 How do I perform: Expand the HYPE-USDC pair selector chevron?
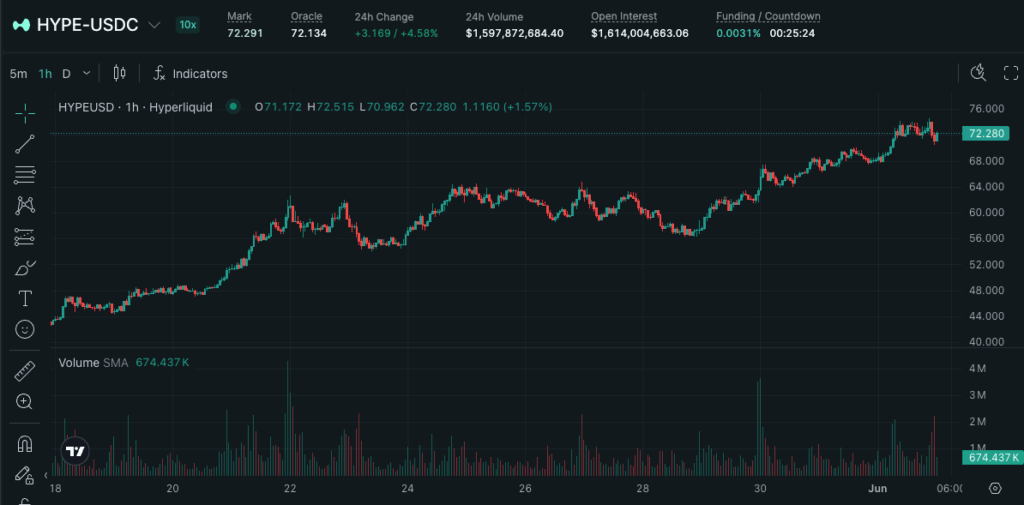coord(154,25)
